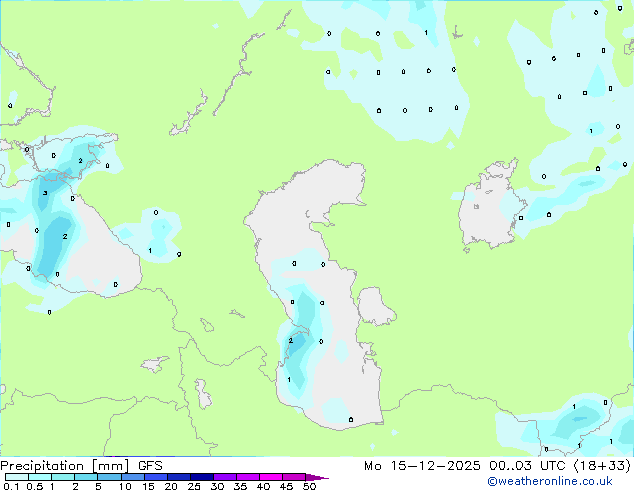The image size is (634, 490).
Task: Click the 35–40 mm legend color box
Action: click(x=248, y=477)
